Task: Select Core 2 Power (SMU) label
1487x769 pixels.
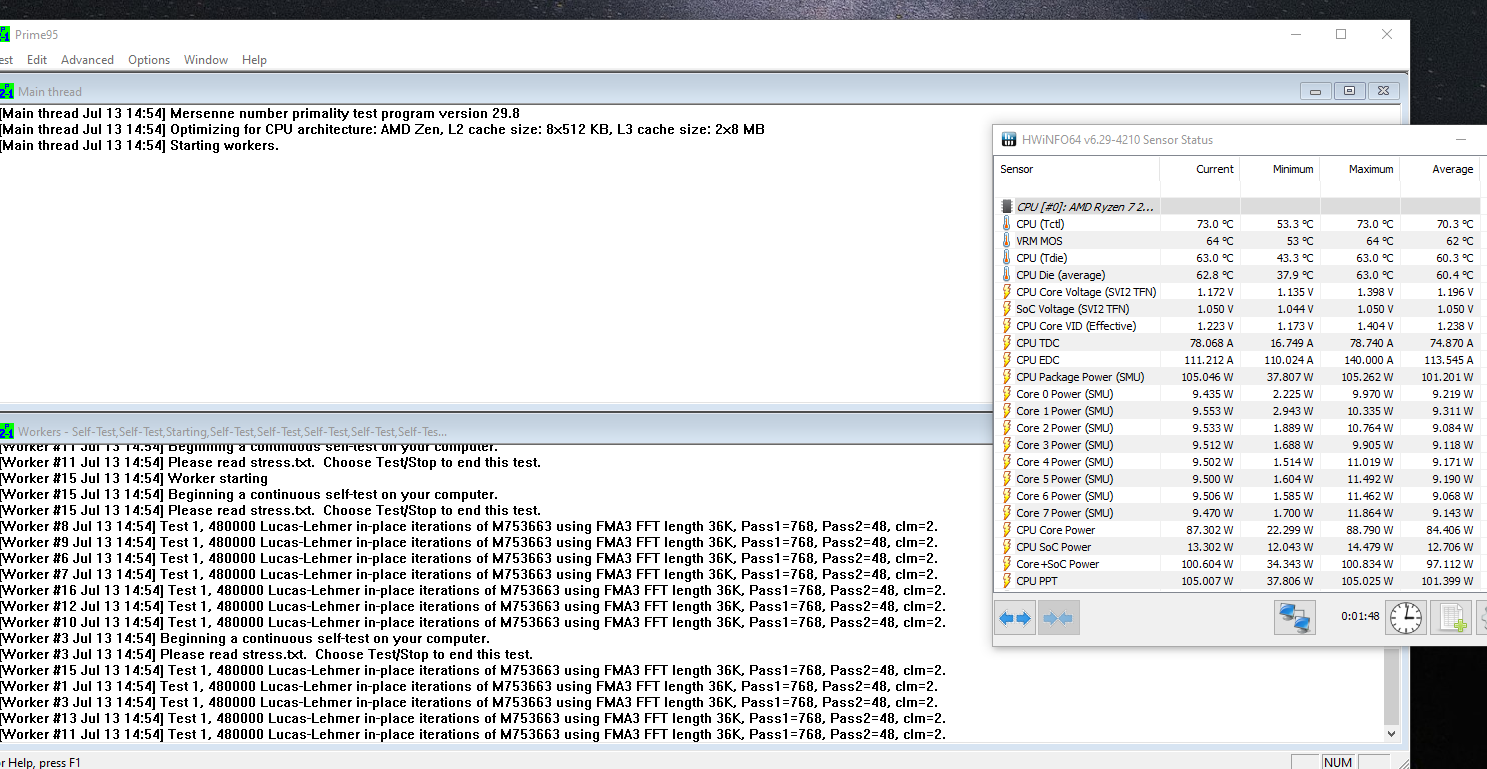Action: [1064, 428]
